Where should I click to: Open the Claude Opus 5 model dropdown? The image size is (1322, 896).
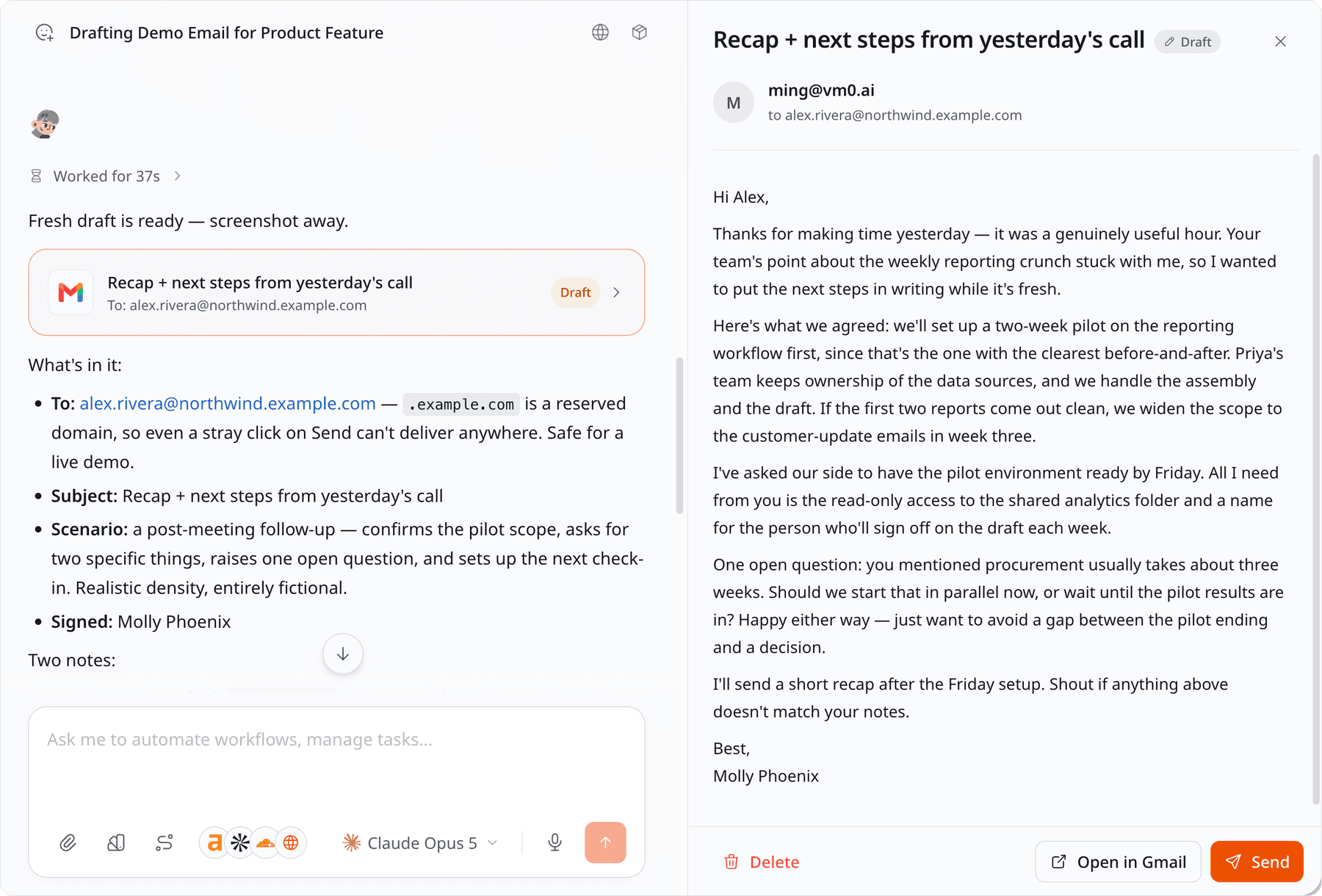point(421,842)
